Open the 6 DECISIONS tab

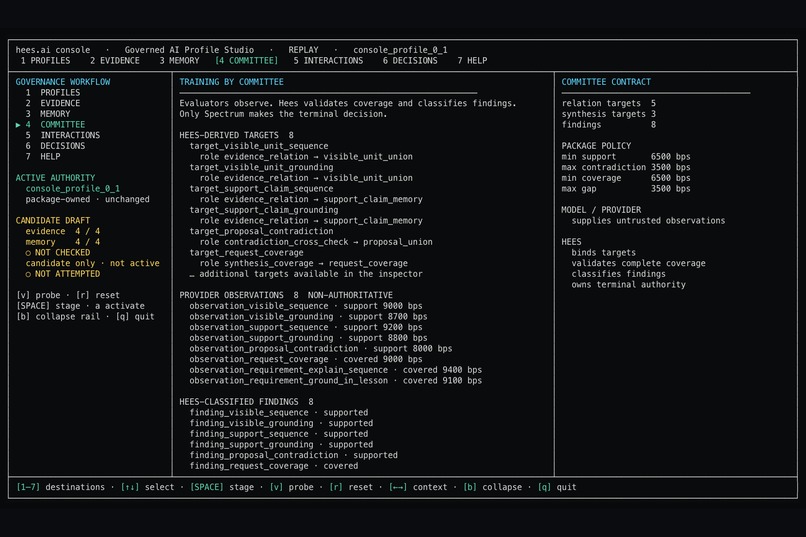coord(410,61)
